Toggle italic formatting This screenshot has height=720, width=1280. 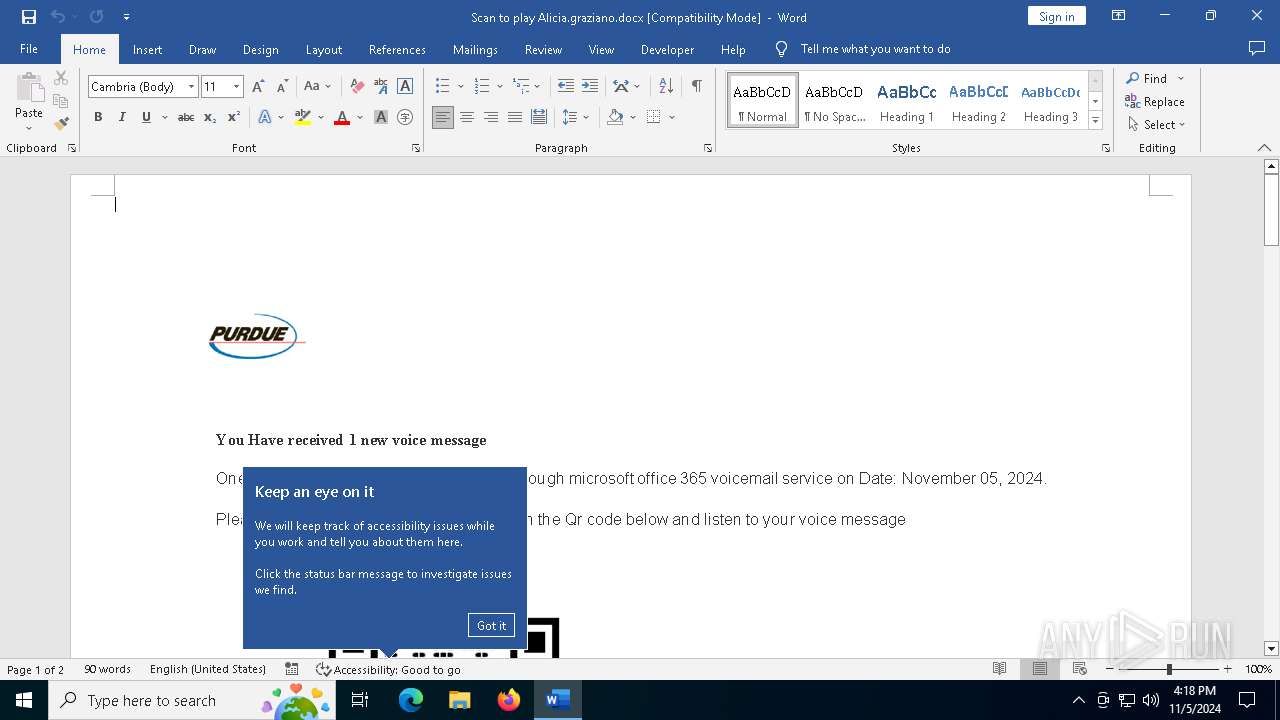coord(122,117)
